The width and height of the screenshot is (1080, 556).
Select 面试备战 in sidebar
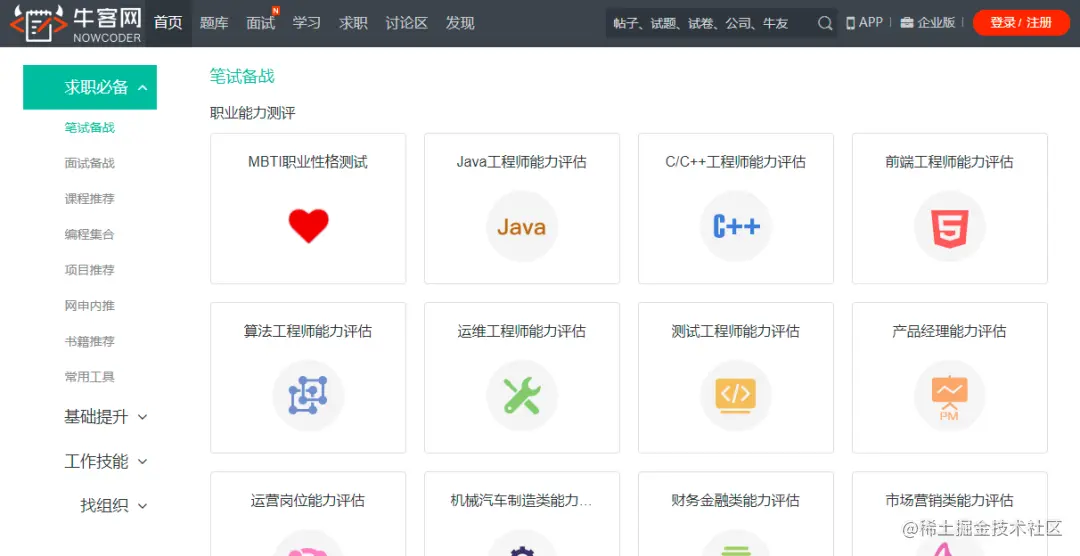(x=90, y=163)
